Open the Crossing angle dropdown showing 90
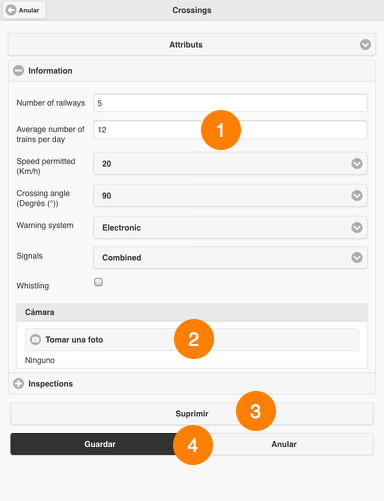 pos(230,196)
